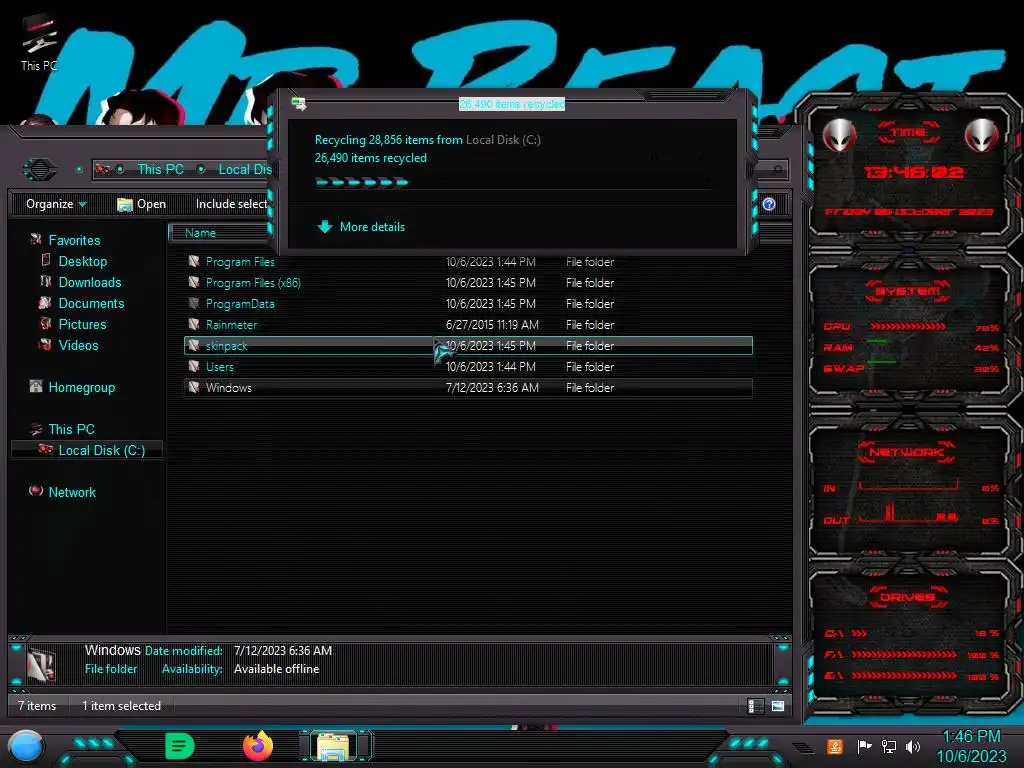The image size is (1024, 768).
Task: Click the Documents sidebar icon
Action: (x=45, y=302)
